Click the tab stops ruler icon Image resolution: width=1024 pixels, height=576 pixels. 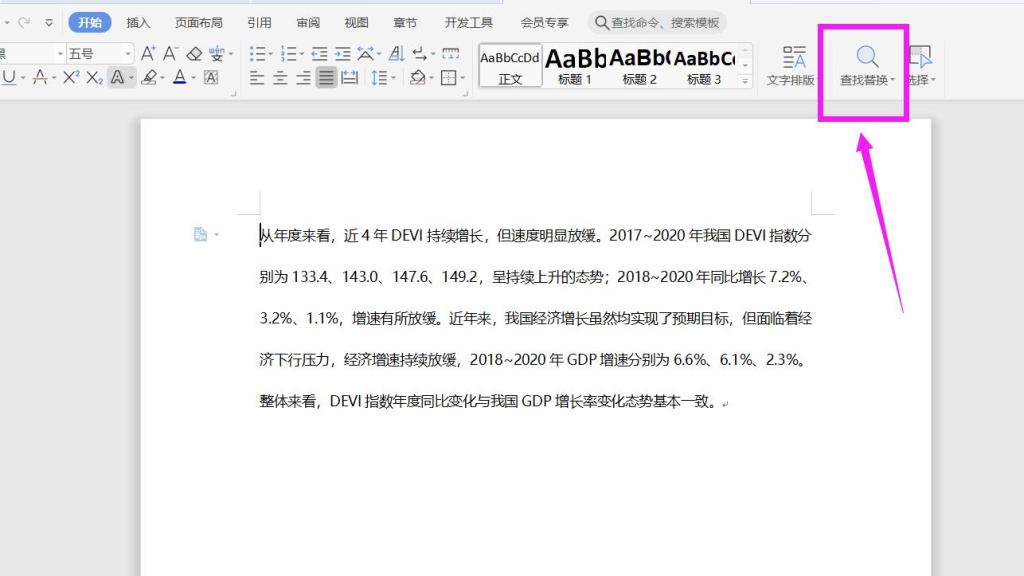pyautogui.click(x=451, y=54)
